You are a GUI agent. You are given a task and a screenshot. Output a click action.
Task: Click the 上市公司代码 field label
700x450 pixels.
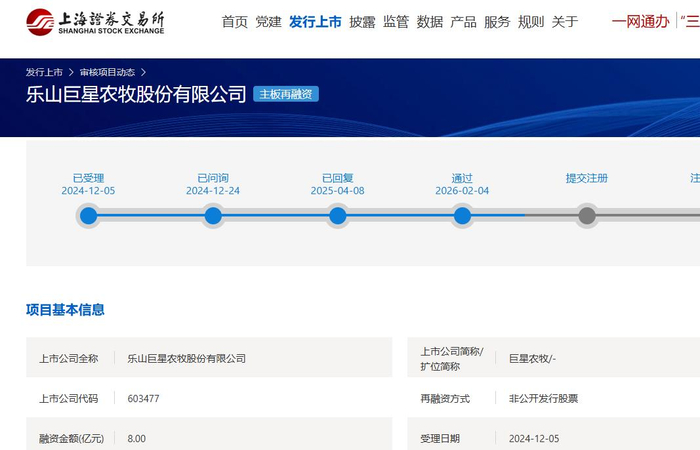click(x=69, y=399)
